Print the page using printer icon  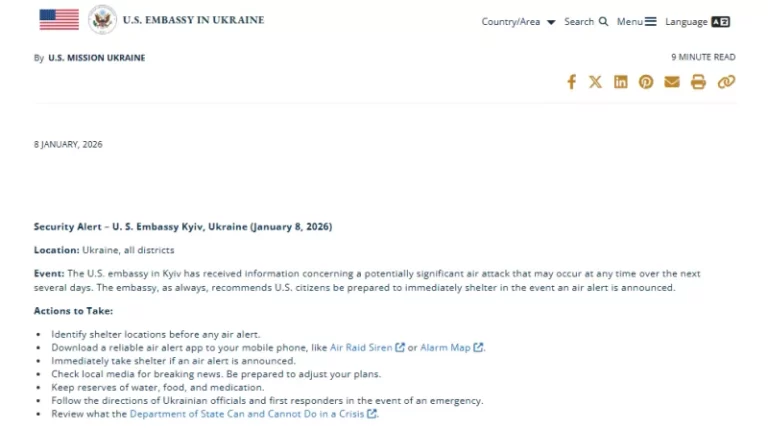(698, 82)
